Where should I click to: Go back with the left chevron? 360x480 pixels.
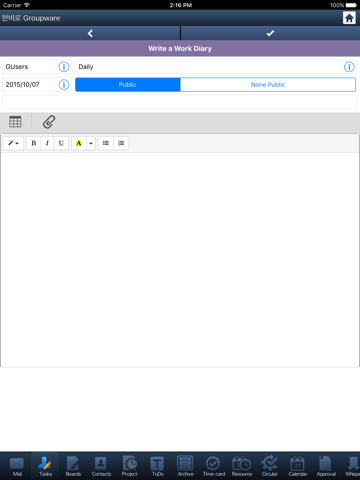coord(90,33)
